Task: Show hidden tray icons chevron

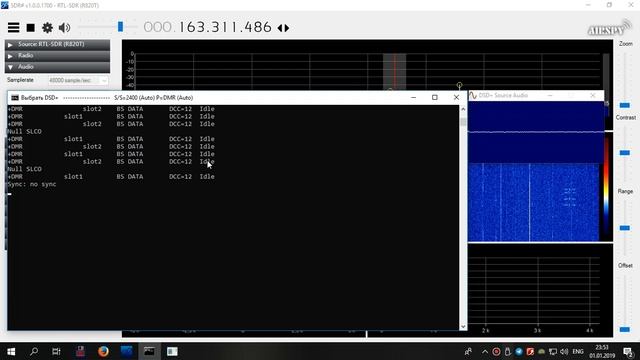Action: point(484,351)
